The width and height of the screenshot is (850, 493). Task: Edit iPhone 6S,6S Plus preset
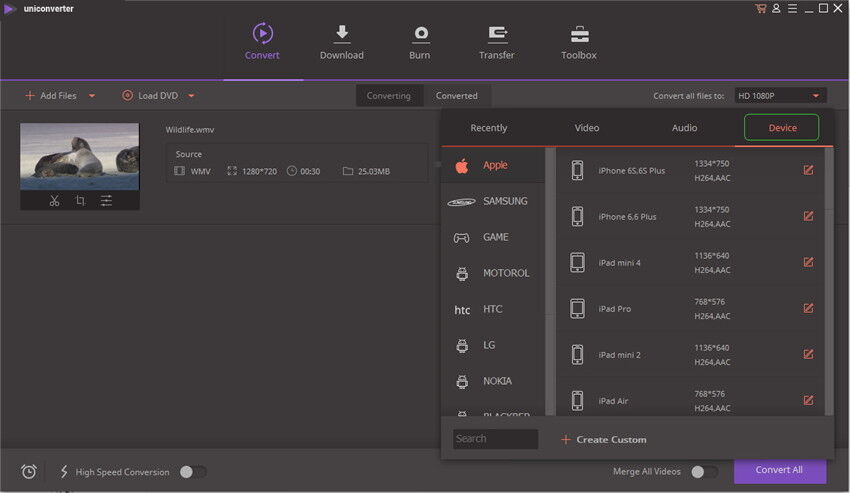point(808,170)
